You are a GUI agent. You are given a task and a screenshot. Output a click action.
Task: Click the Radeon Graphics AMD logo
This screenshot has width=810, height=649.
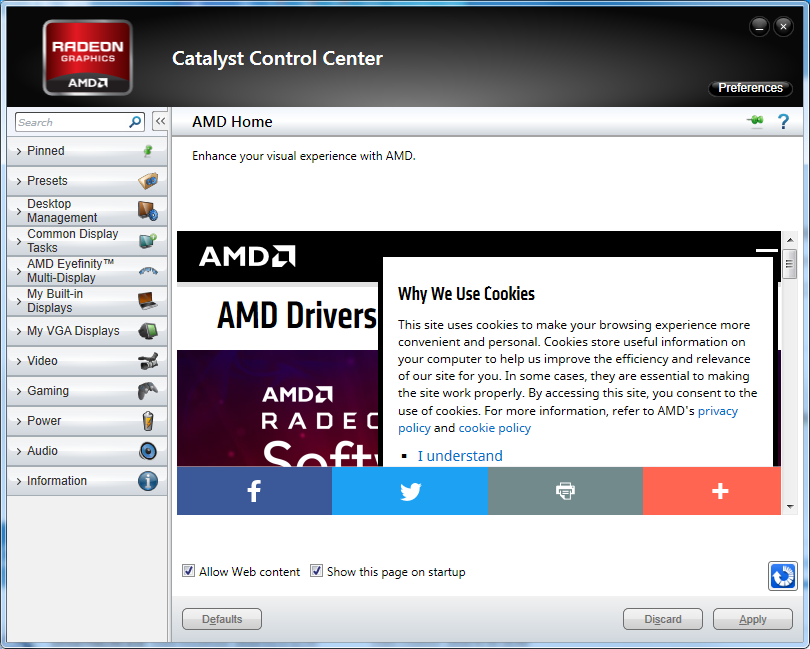[x=88, y=57]
